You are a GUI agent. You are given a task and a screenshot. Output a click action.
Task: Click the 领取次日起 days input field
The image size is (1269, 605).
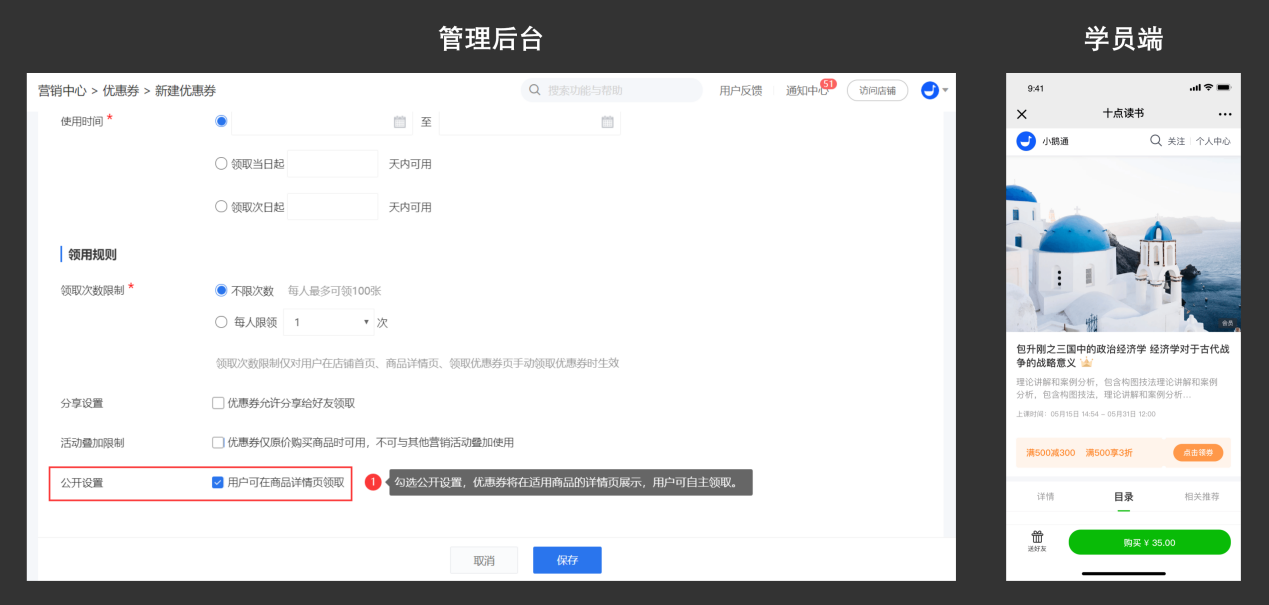(x=332, y=207)
